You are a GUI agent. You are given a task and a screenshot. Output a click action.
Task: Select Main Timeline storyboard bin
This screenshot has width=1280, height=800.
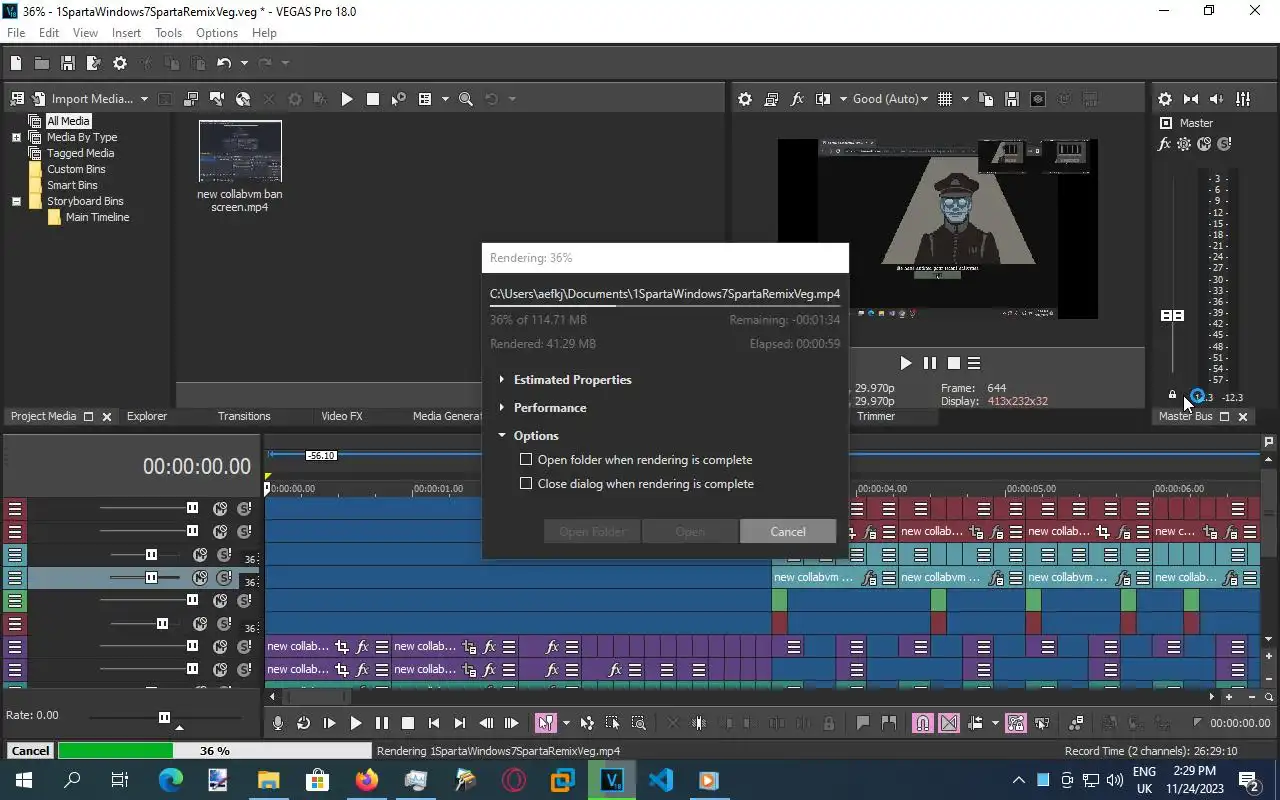(x=97, y=217)
